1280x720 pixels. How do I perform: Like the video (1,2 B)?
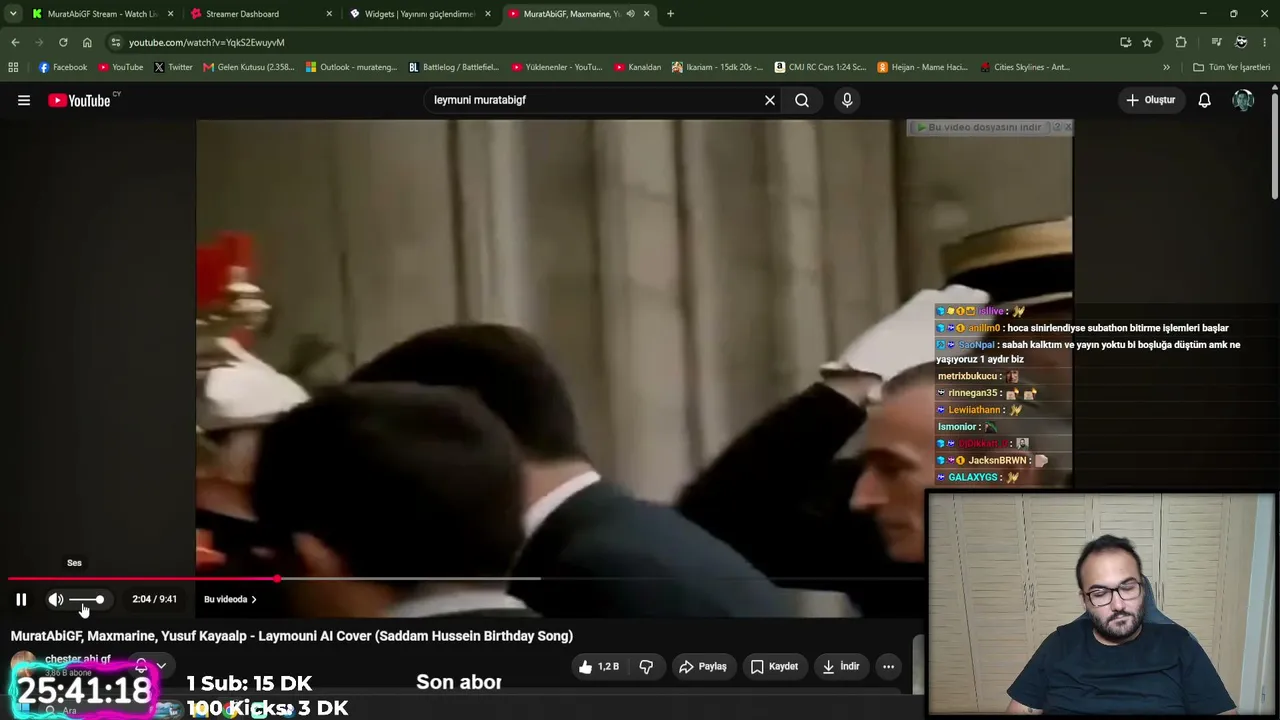598,666
